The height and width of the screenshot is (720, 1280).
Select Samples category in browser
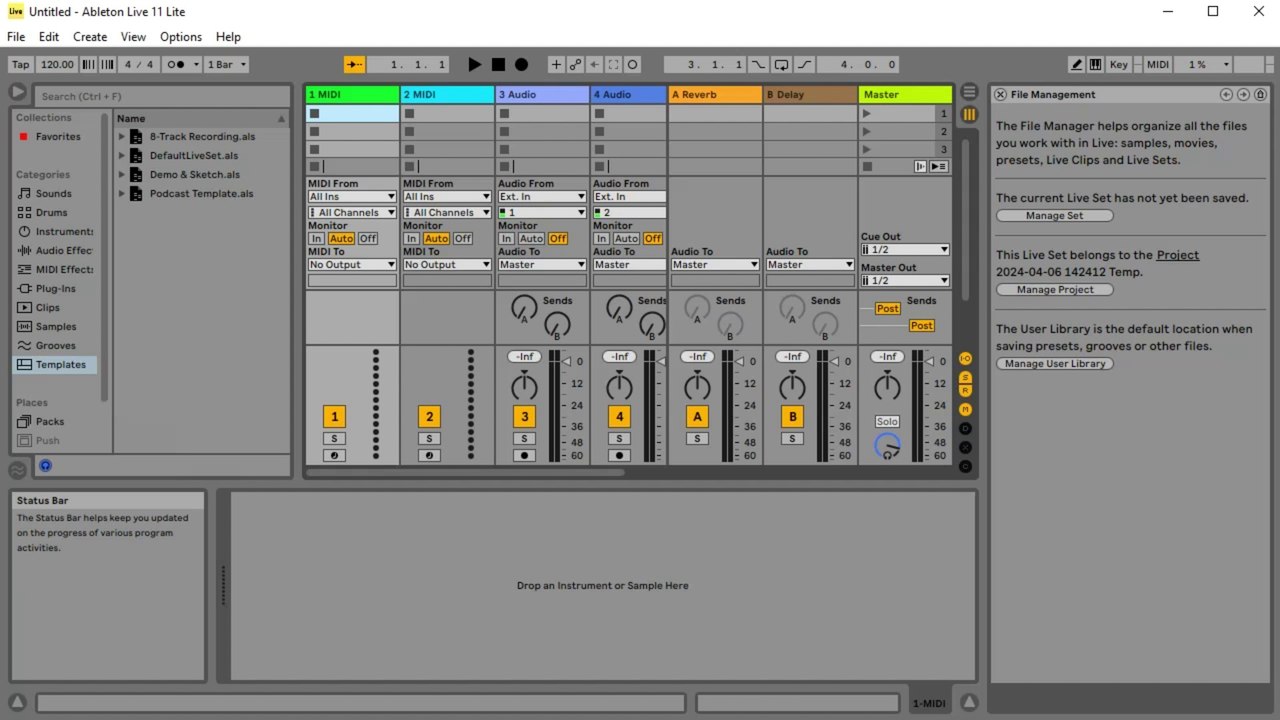(x=56, y=326)
